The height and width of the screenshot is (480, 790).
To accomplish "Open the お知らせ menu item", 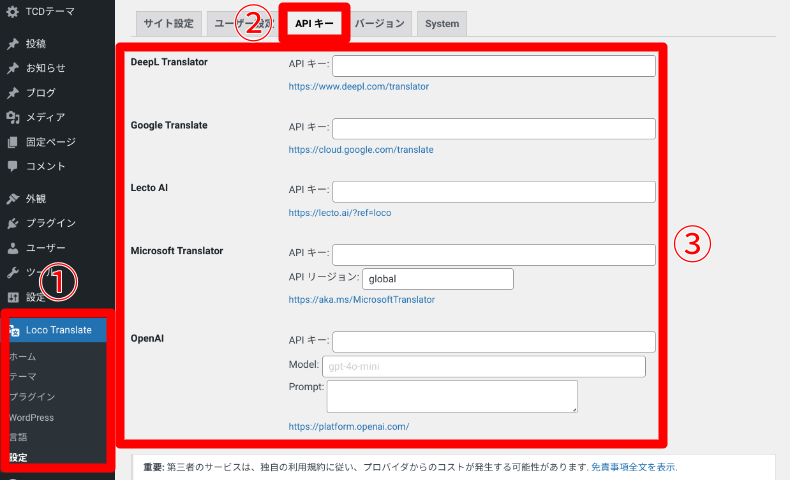I will (45, 68).
